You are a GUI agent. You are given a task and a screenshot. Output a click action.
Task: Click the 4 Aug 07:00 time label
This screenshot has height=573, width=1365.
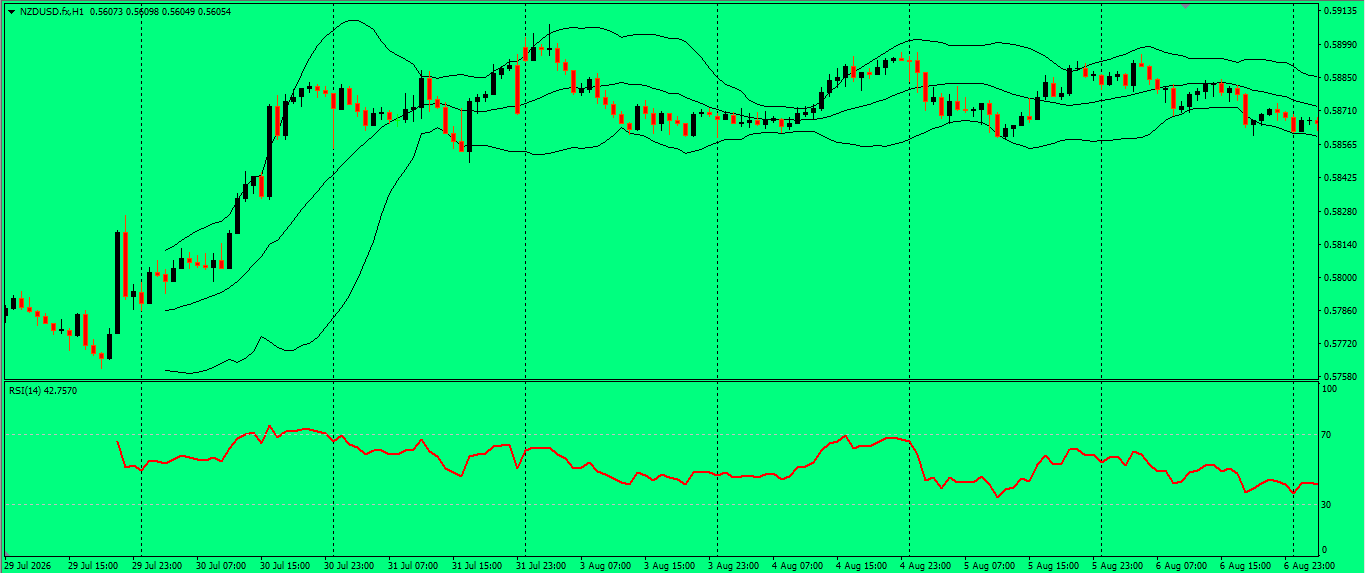pos(796,565)
